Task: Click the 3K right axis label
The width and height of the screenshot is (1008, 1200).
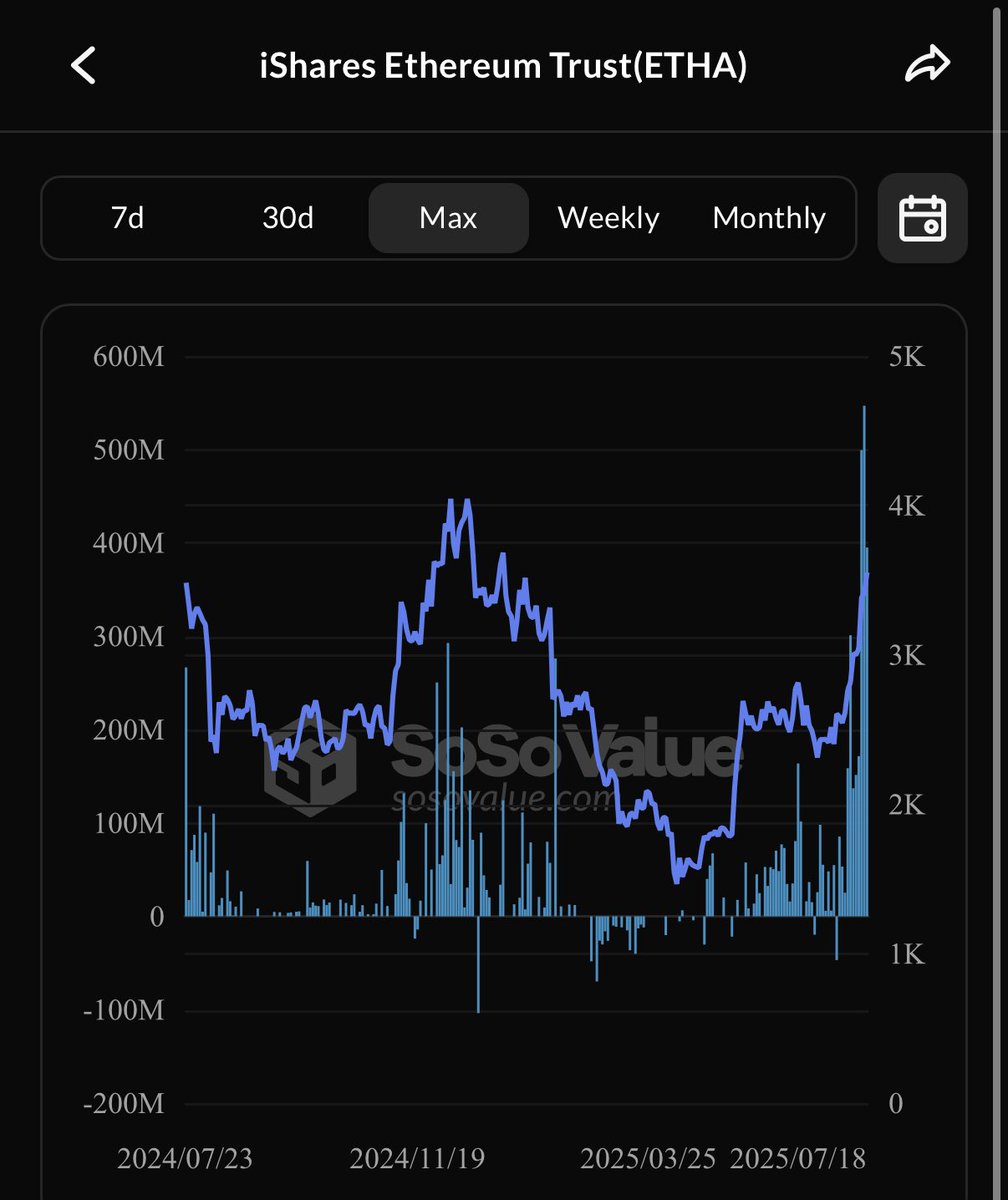Action: [x=907, y=656]
